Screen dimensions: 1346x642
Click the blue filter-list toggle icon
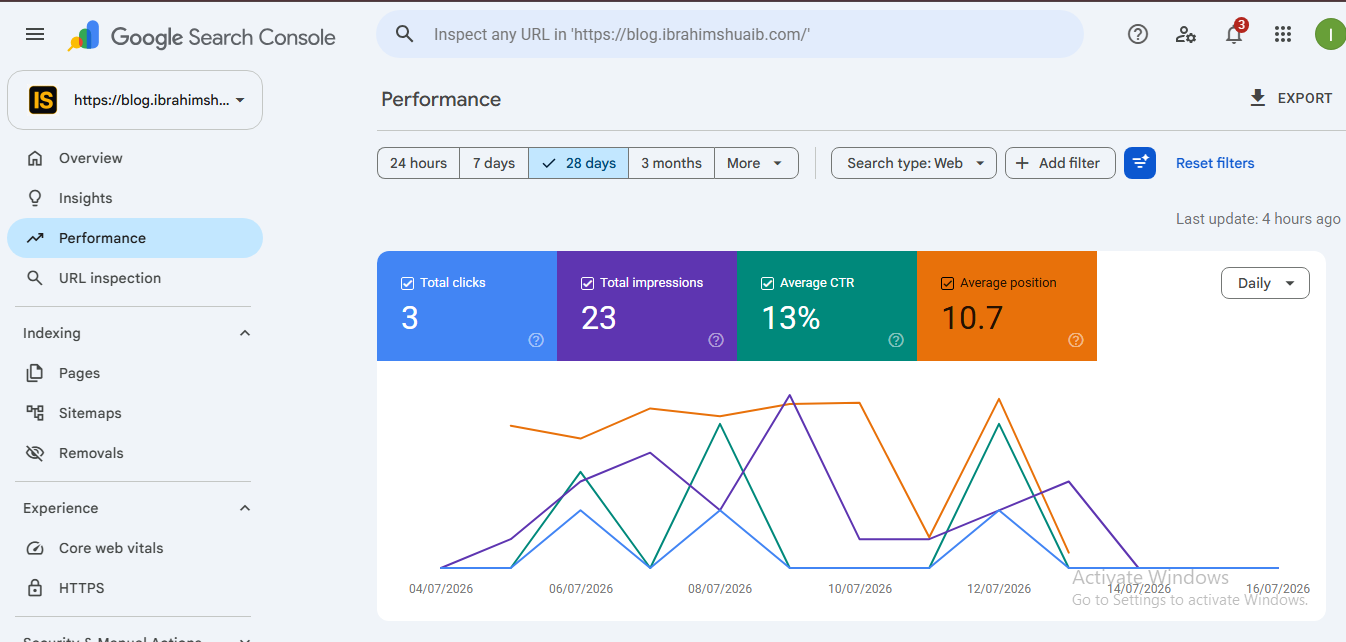tap(1140, 163)
